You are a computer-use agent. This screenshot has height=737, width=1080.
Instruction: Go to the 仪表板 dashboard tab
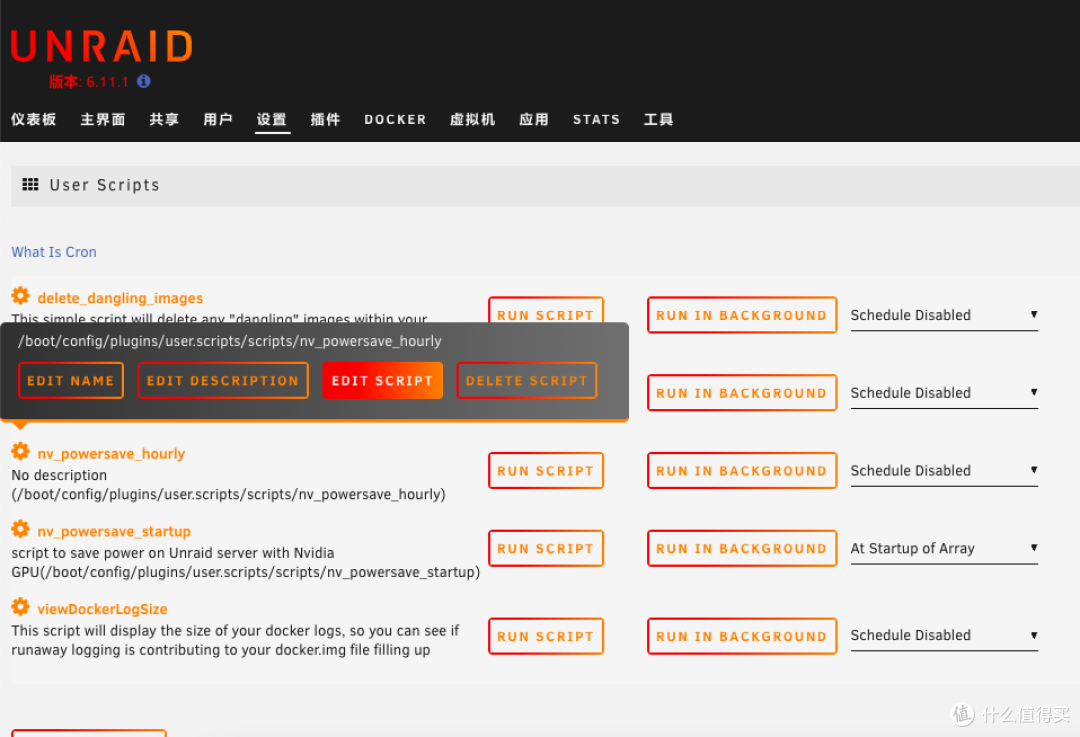(x=34, y=119)
